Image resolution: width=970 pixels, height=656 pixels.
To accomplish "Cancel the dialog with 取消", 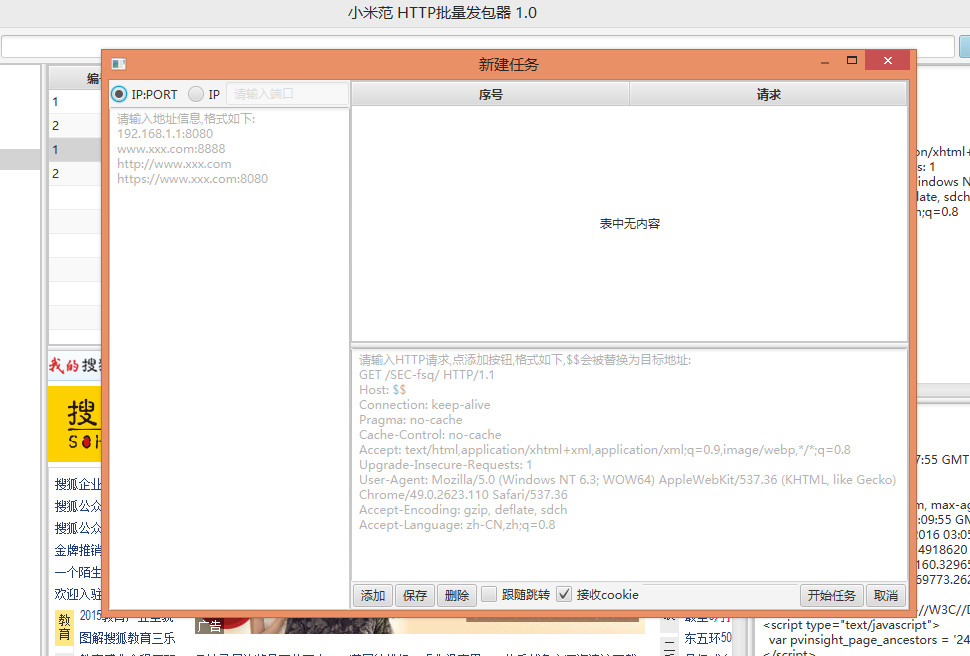I will [886, 595].
